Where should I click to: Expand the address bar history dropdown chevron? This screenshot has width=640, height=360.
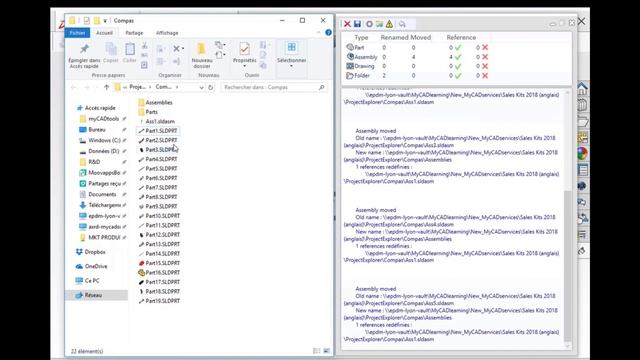(201, 87)
